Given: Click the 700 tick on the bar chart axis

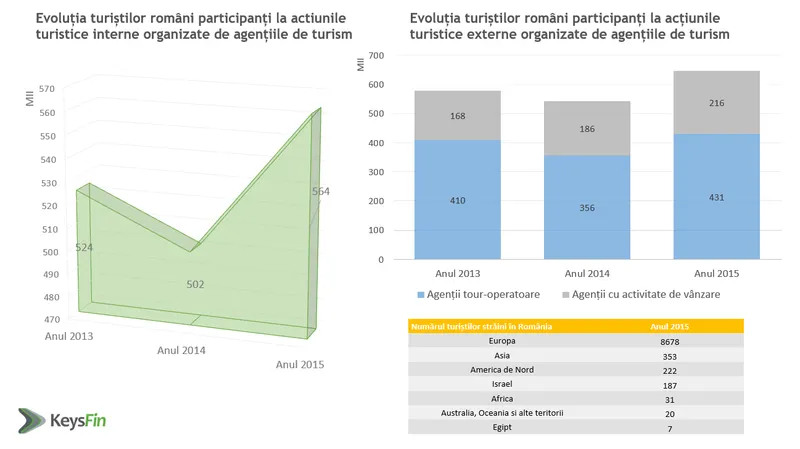Looking at the screenshot, I should (x=376, y=55).
